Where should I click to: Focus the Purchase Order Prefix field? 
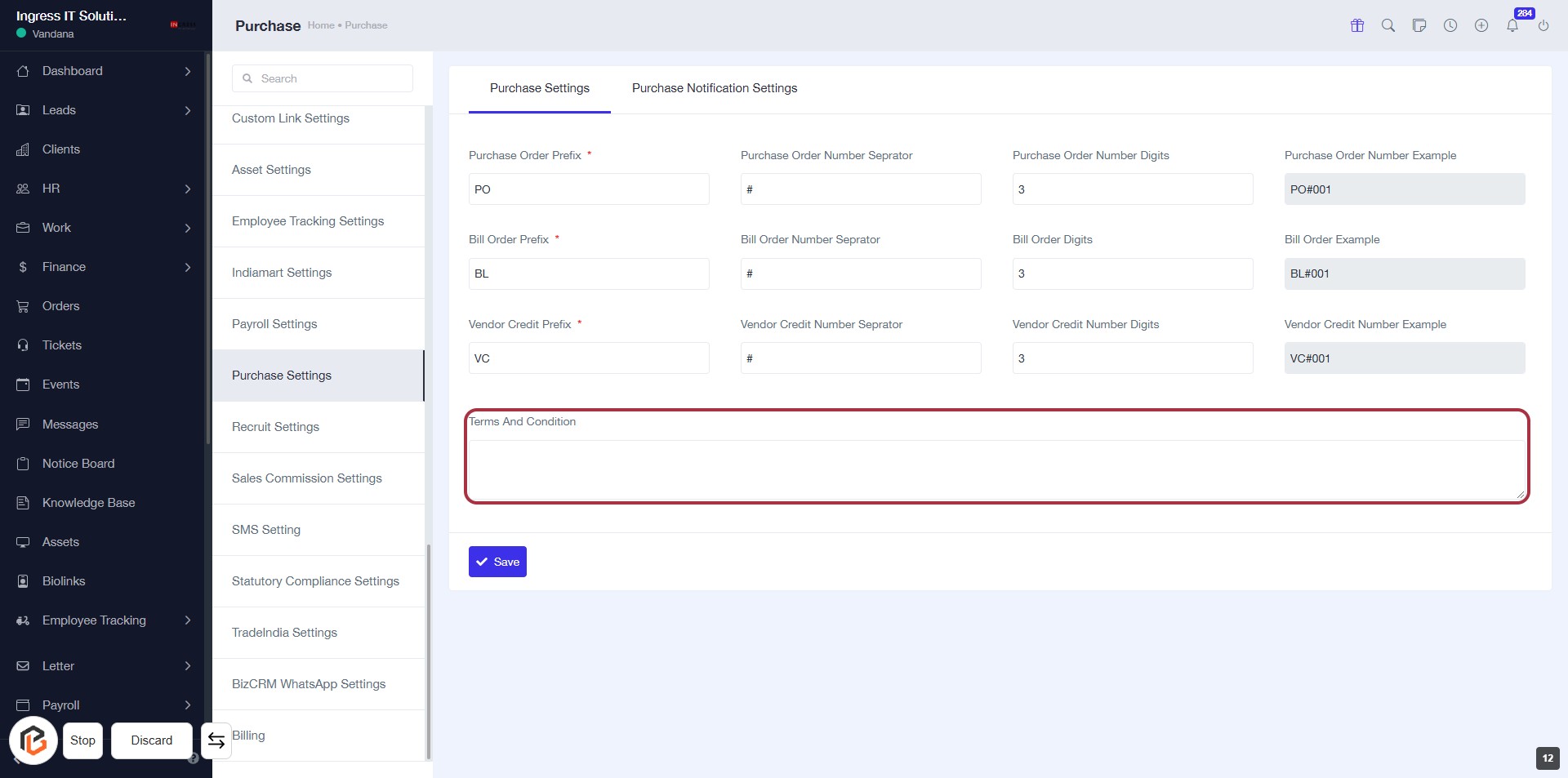coord(588,189)
